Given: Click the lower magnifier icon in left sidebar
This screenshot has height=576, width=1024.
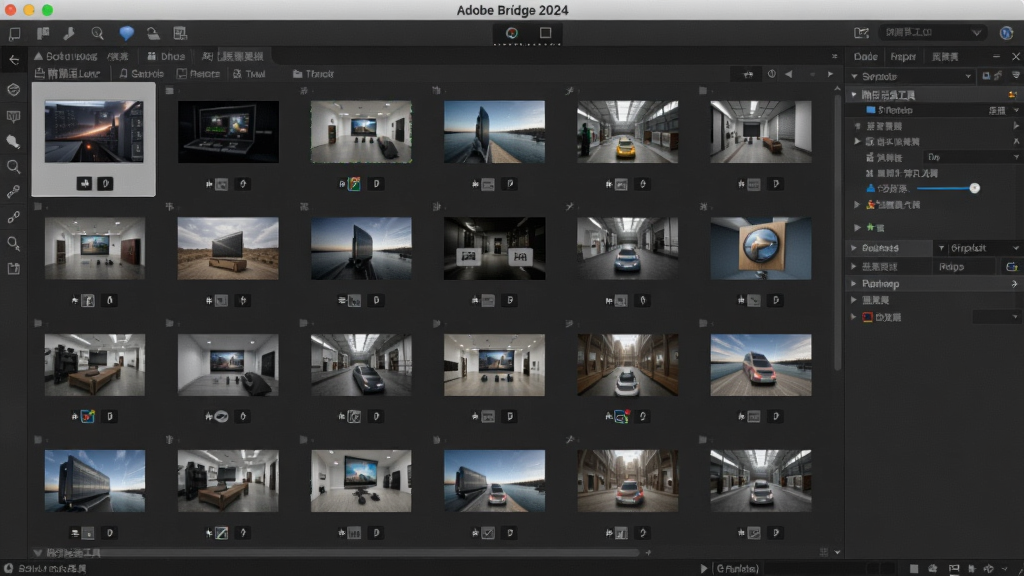Looking at the screenshot, I should coord(13,244).
